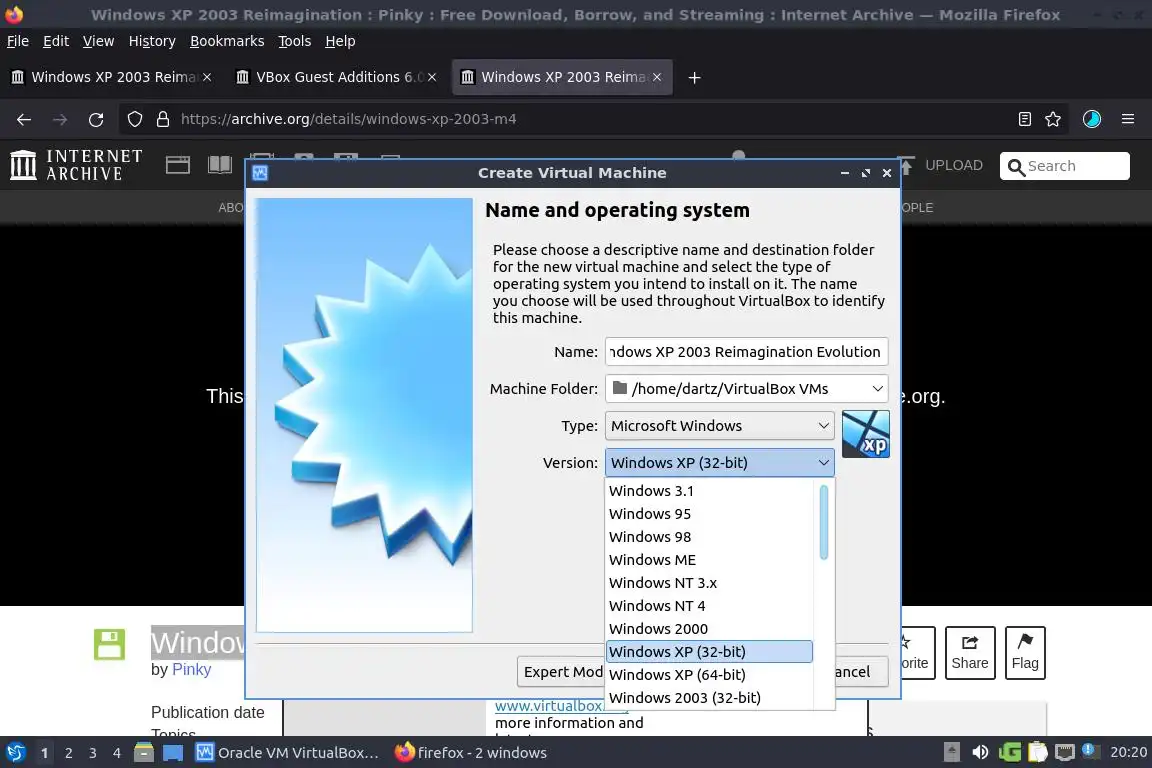Switch to workspace 2 in taskbar
This screenshot has height=768, width=1152.
(x=68, y=753)
